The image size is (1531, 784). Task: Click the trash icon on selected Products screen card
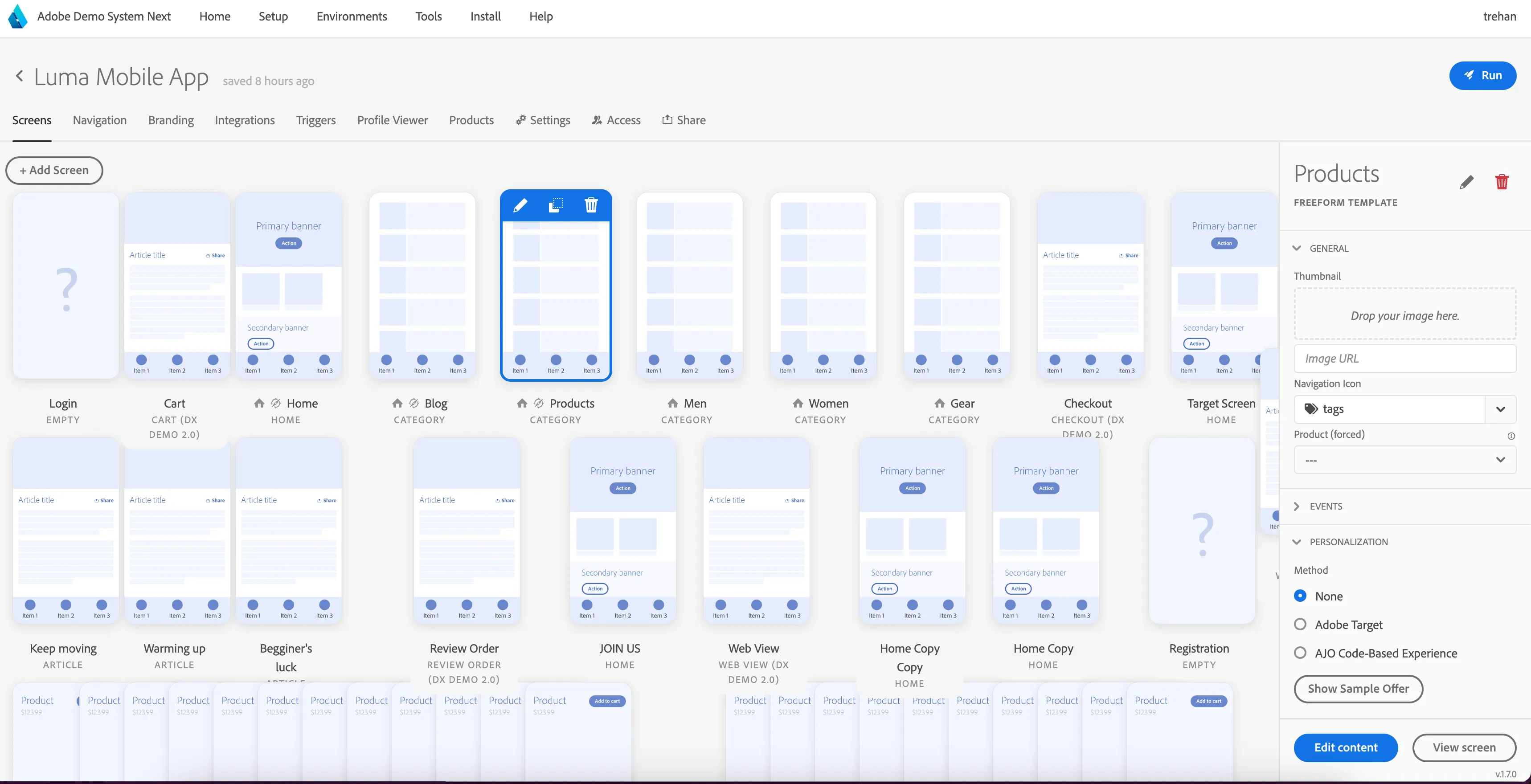[x=591, y=206]
